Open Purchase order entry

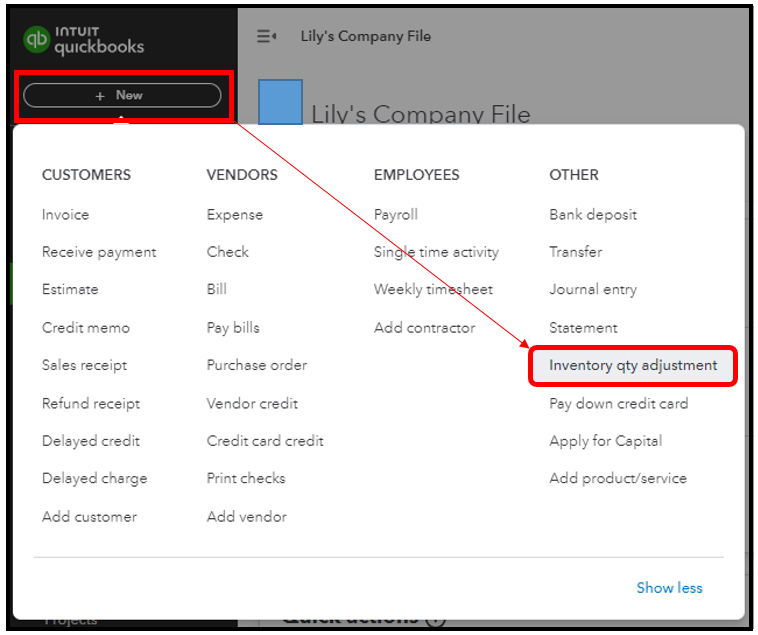pos(257,365)
